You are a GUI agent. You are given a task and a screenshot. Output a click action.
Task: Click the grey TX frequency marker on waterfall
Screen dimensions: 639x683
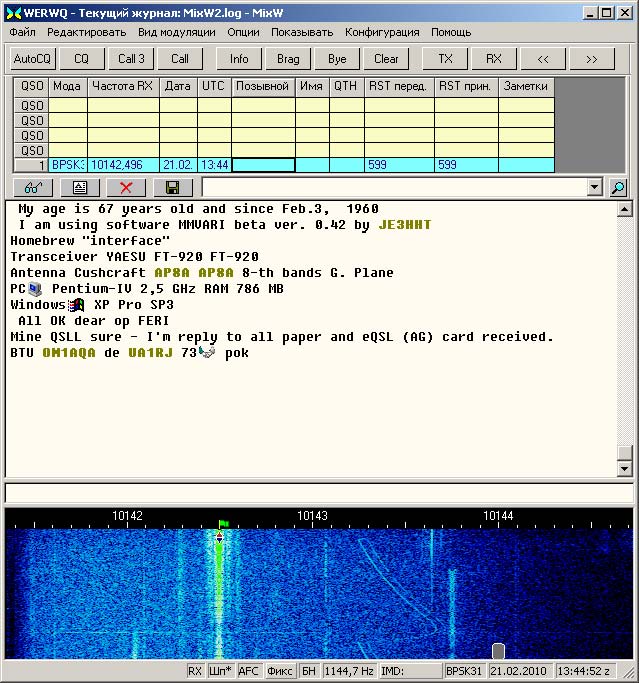coord(498,651)
